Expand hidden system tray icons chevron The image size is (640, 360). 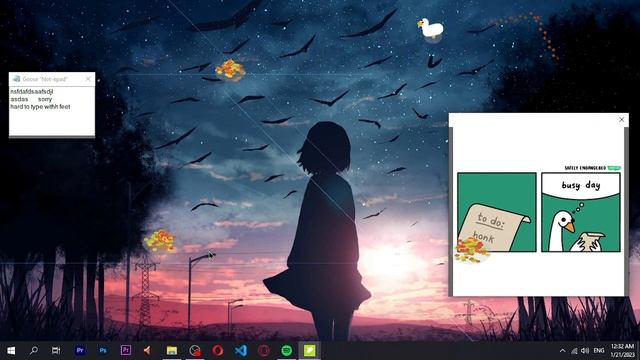[562, 351]
